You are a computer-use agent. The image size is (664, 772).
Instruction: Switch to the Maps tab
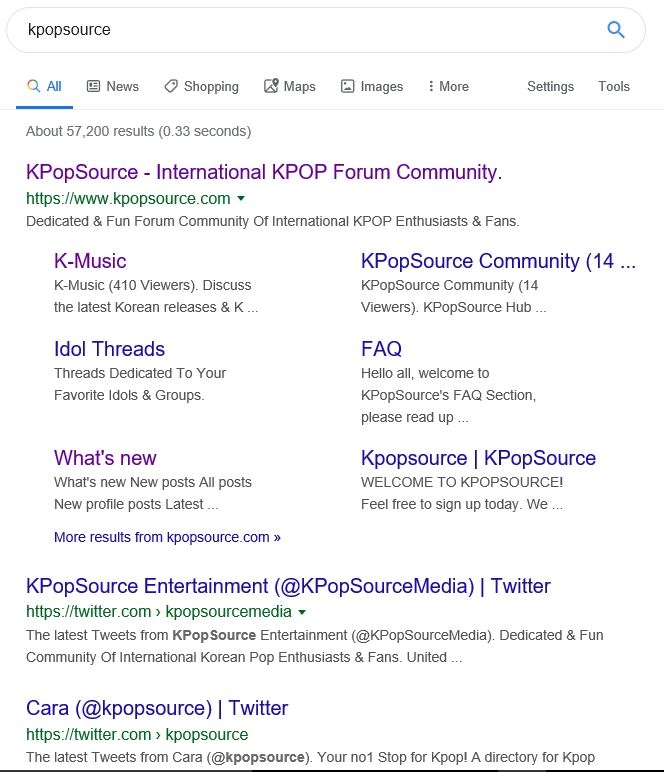coord(290,86)
